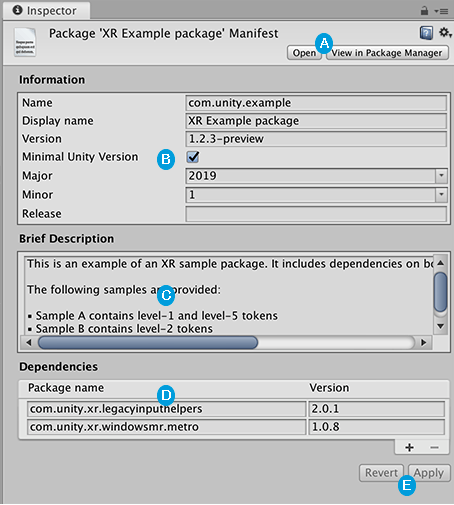The height and width of the screenshot is (505, 454).
Task: Click the description horizontal scrollbar thumb
Action: pos(148,342)
